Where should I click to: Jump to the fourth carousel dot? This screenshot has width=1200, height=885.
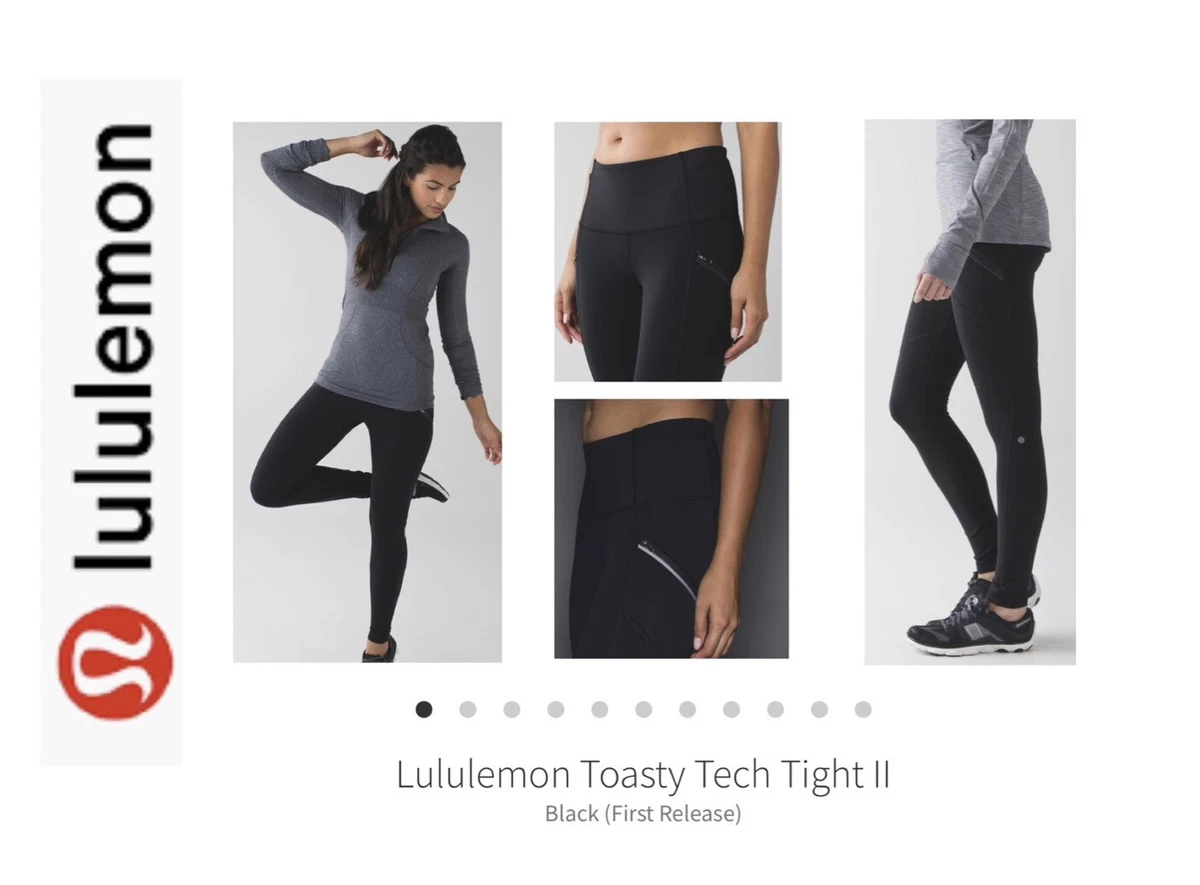click(556, 709)
